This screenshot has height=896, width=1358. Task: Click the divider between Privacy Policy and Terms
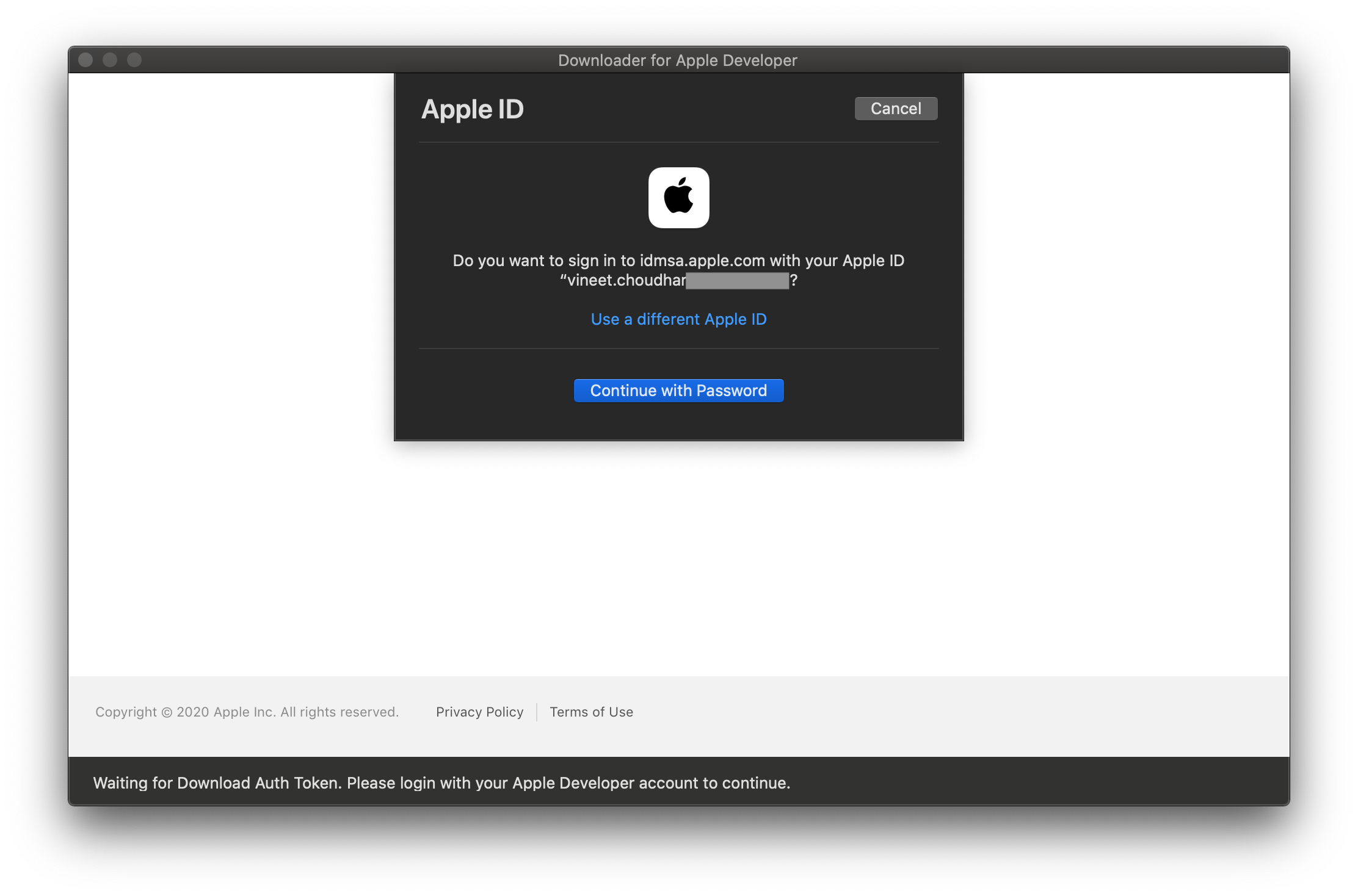click(x=537, y=712)
